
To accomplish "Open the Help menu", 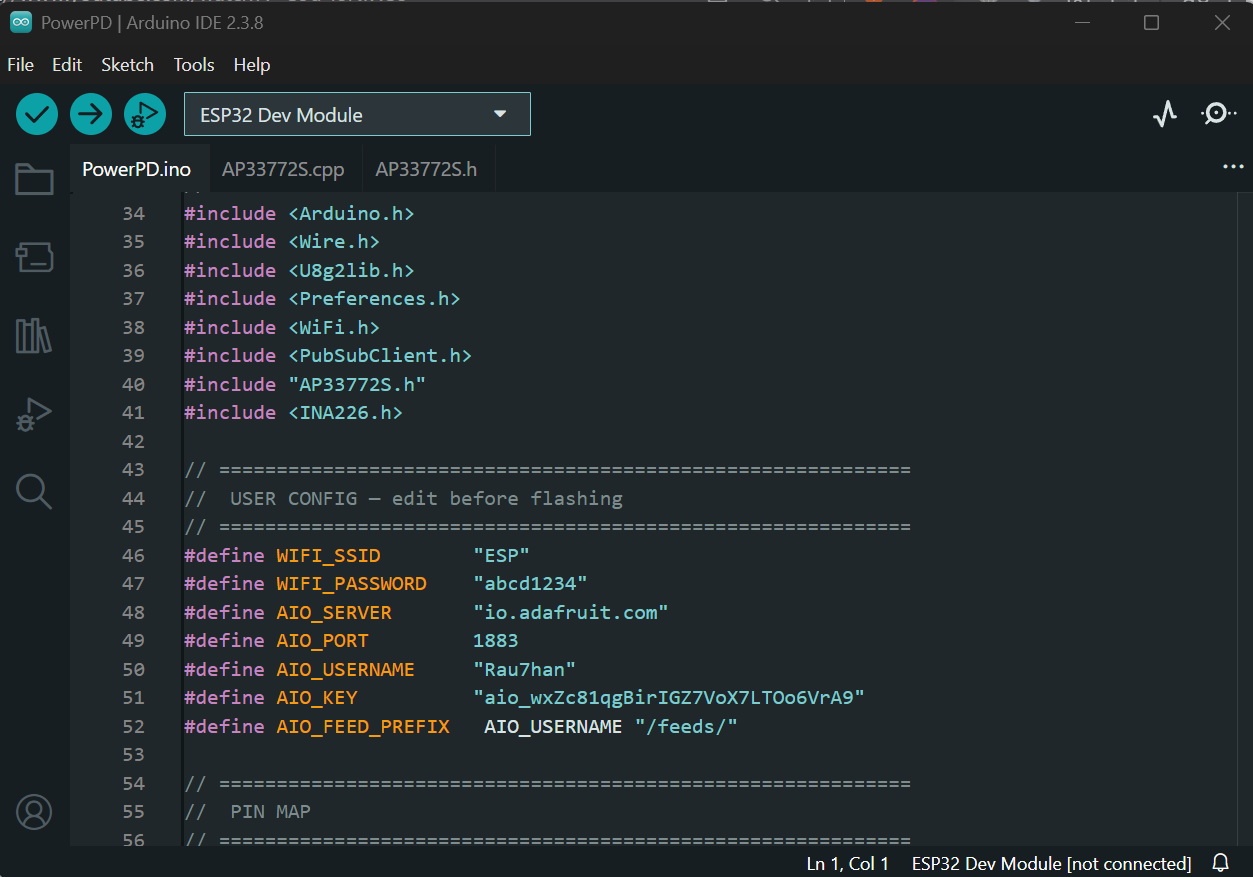I will tap(252, 64).
